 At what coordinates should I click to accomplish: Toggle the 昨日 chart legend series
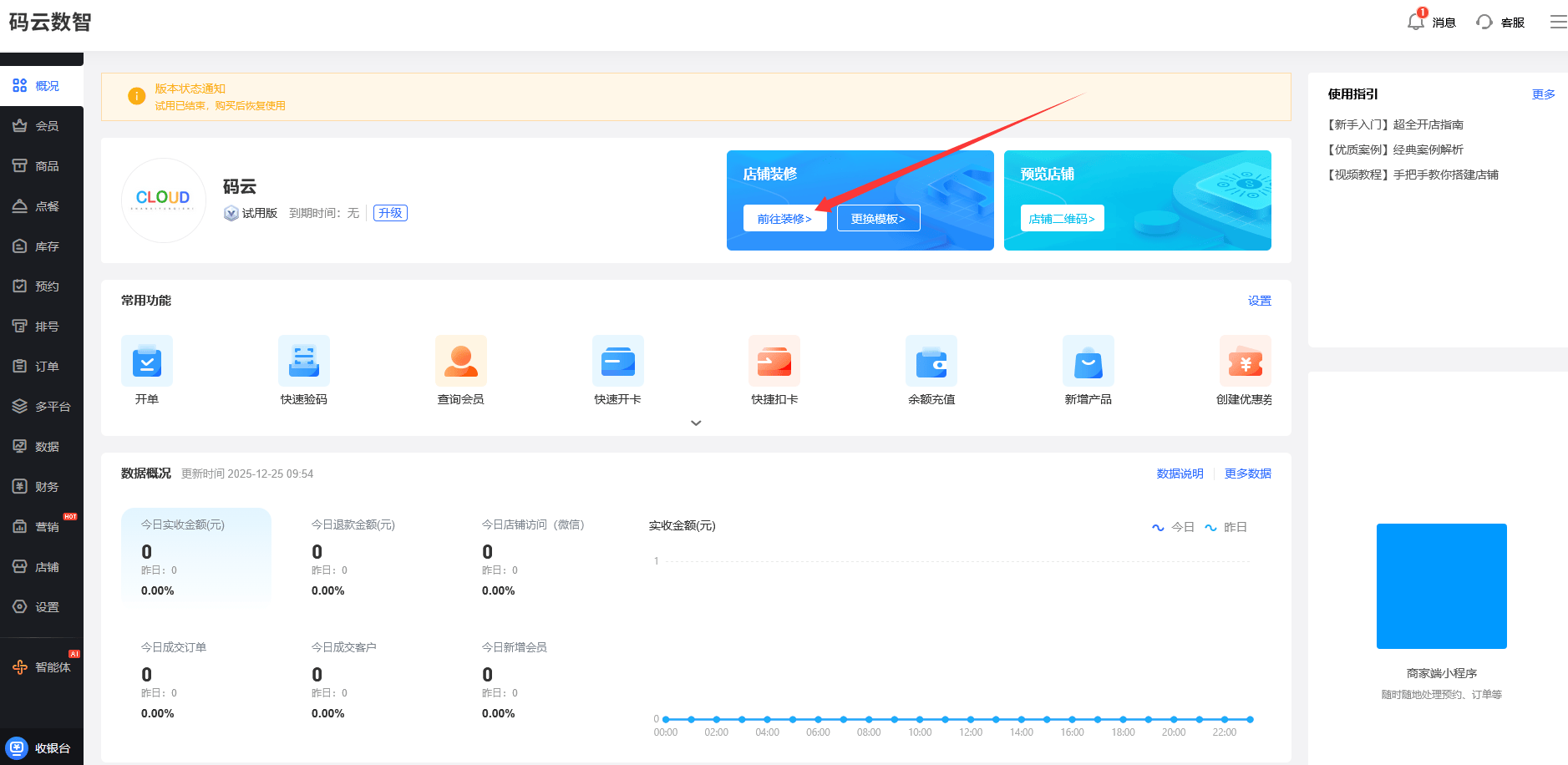1225,527
